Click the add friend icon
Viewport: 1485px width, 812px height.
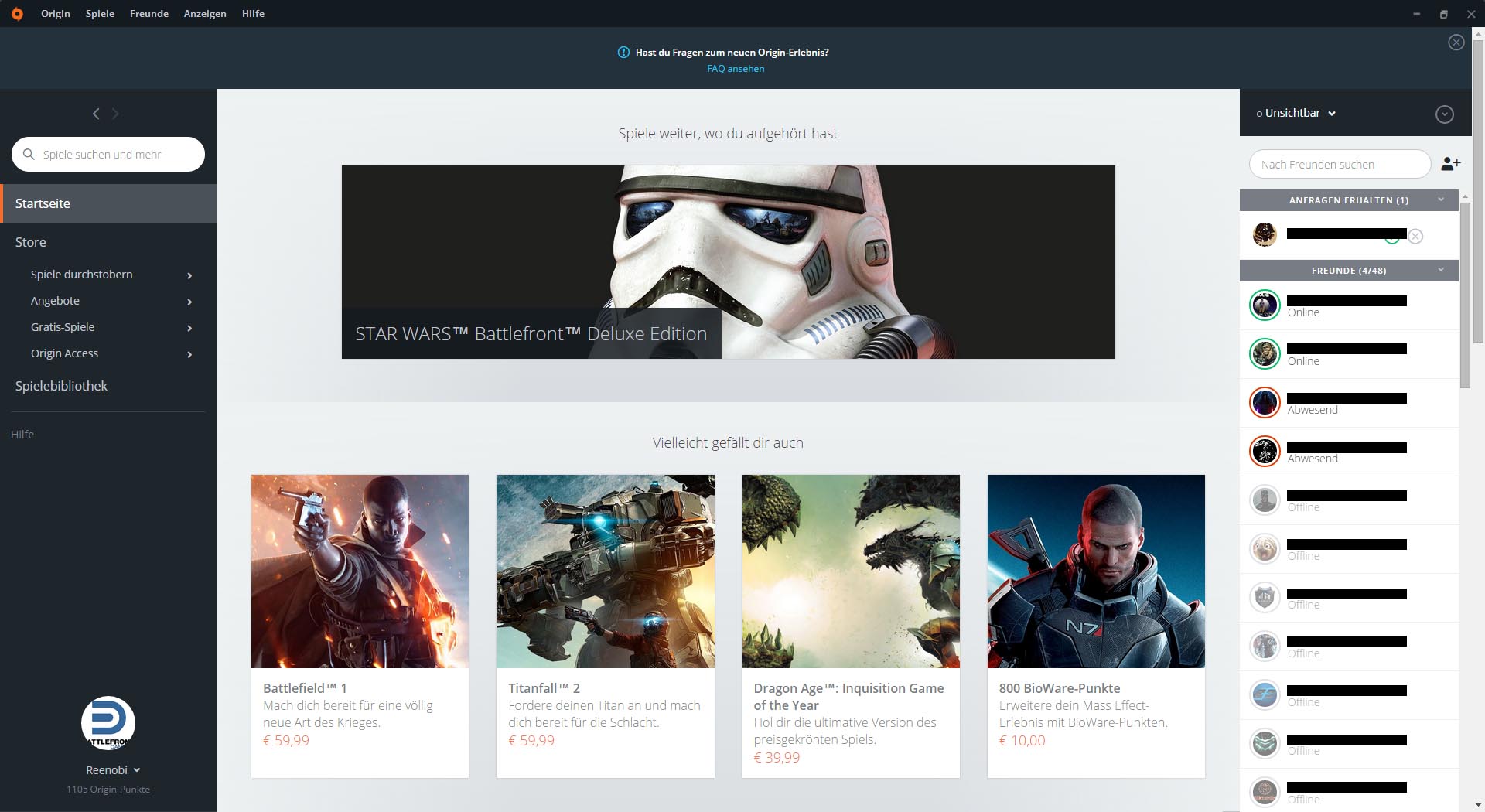click(x=1451, y=164)
